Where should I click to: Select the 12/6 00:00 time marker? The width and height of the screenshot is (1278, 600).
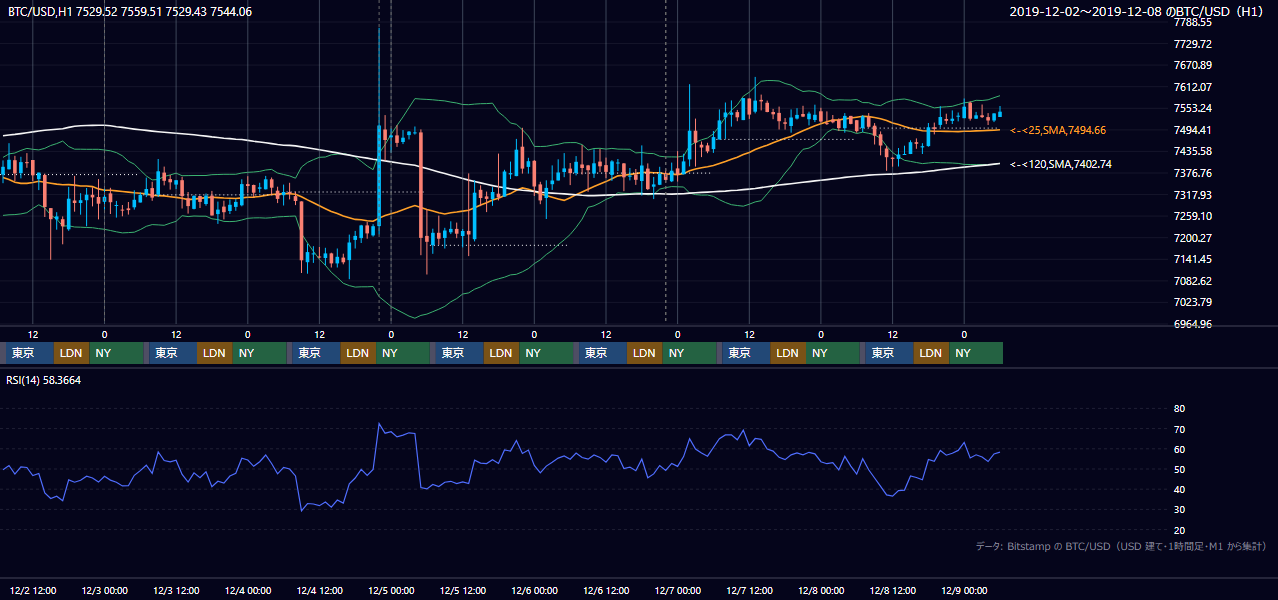pyautogui.click(x=534, y=590)
